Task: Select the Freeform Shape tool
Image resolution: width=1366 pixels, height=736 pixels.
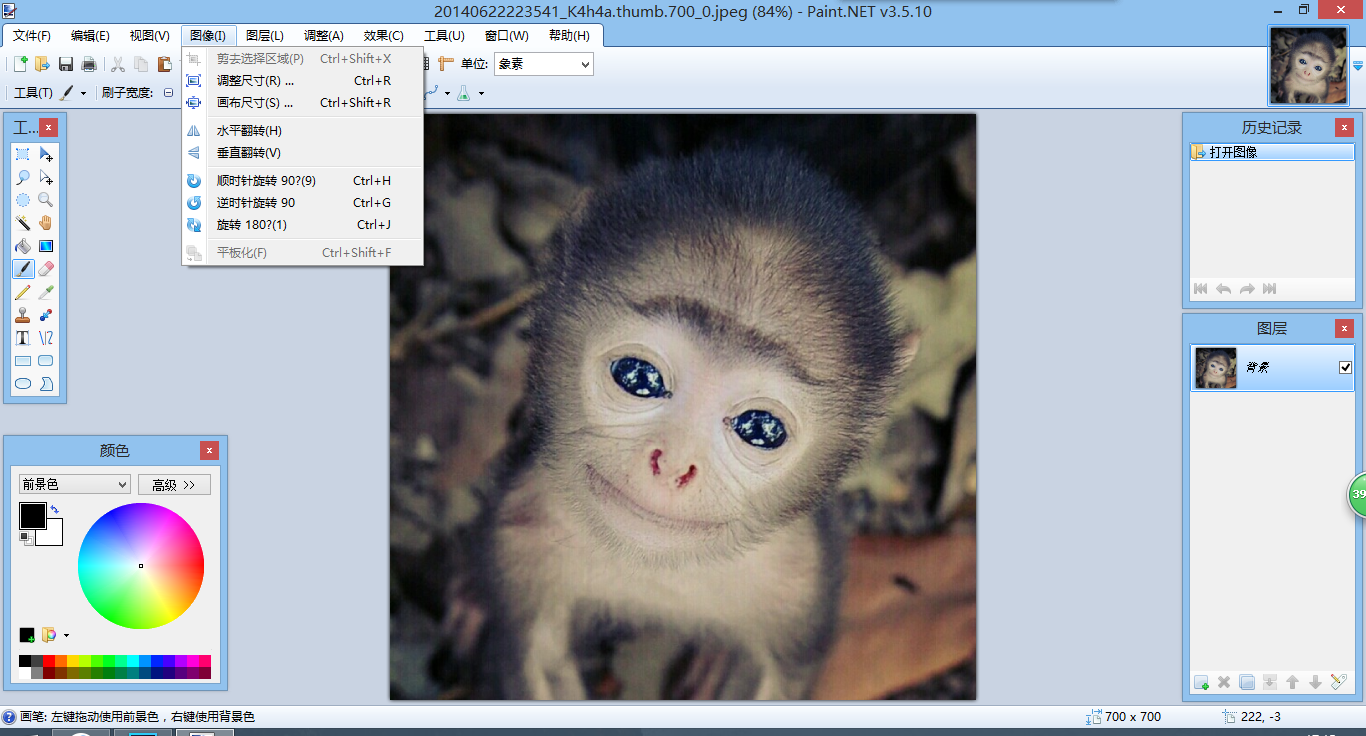Action: point(46,384)
